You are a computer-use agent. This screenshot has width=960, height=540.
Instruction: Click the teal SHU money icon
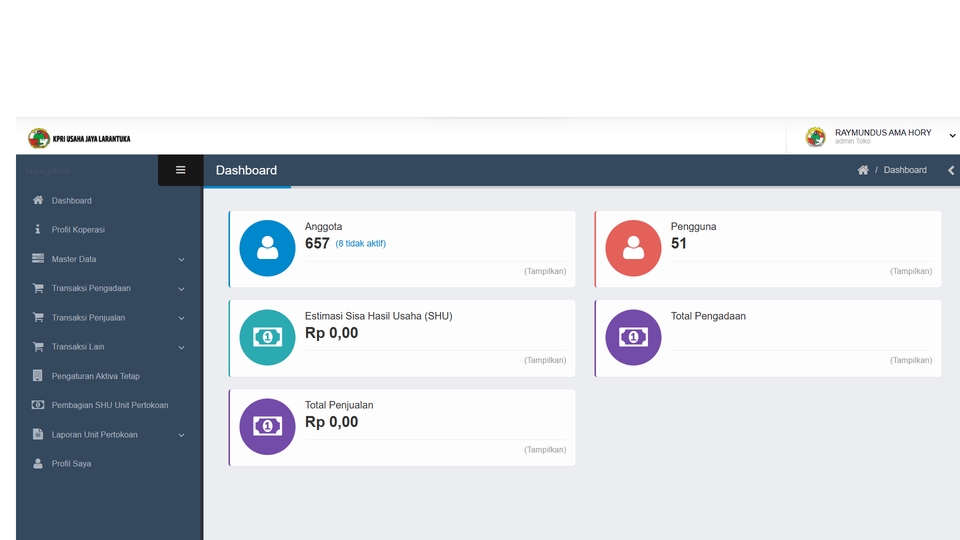(x=267, y=337)
